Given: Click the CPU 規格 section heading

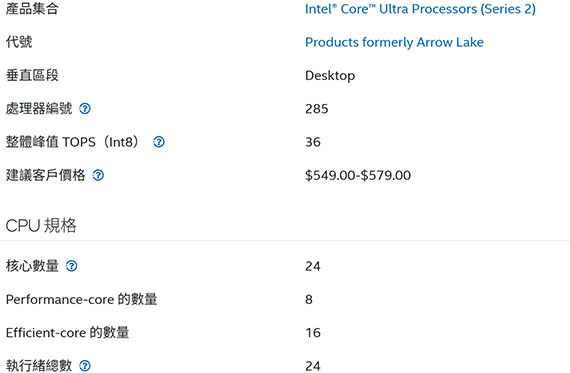Looking at the screenshot, I should 41,225.
